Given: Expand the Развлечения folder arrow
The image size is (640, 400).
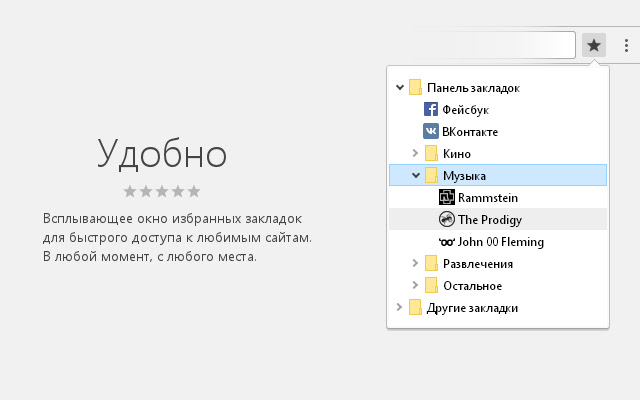Looking at the screenshot, I should pos(416,263).
